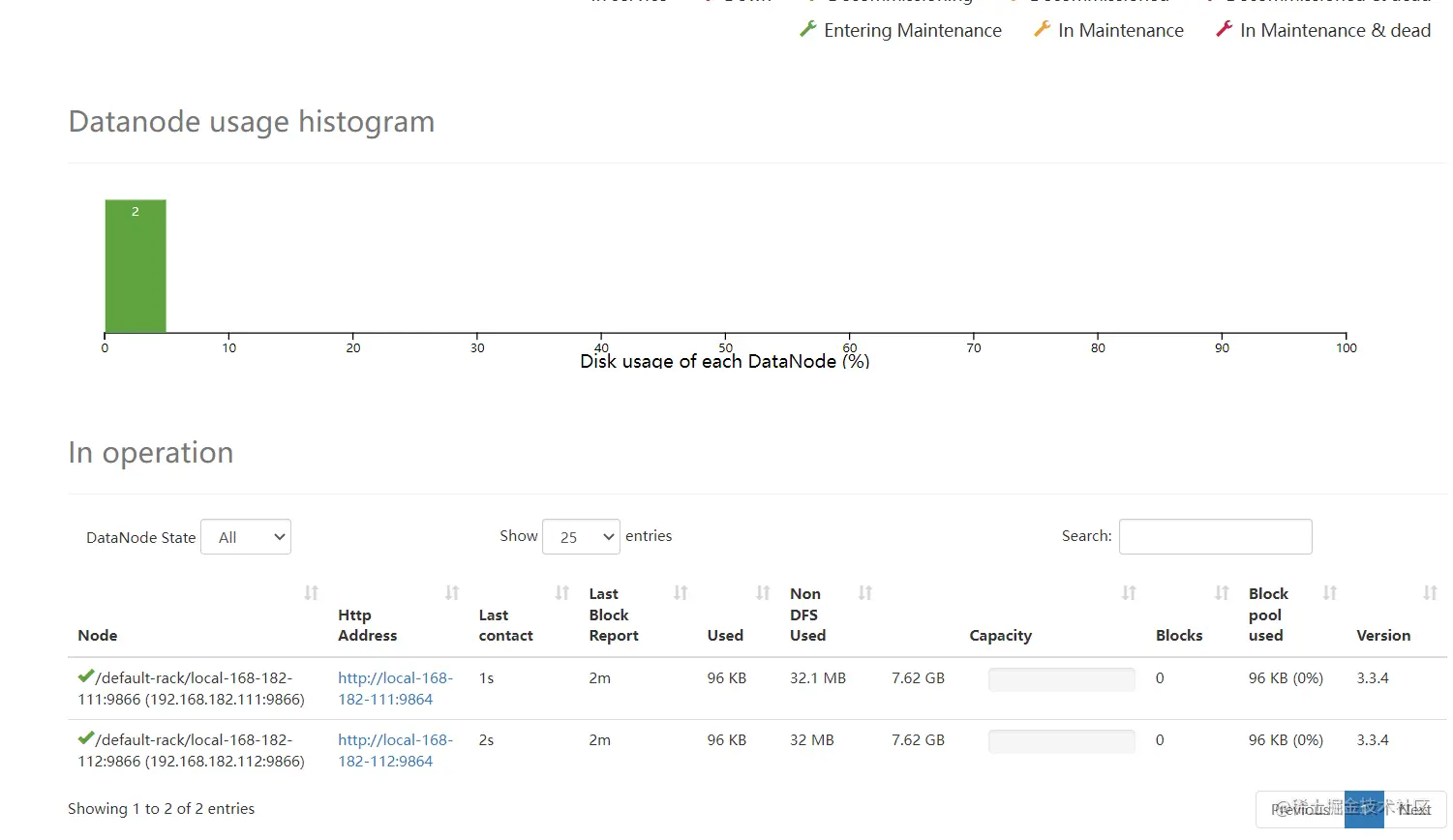
Task: Click In Maintenance & dead red wrench
Action: tap(1225, 29)
